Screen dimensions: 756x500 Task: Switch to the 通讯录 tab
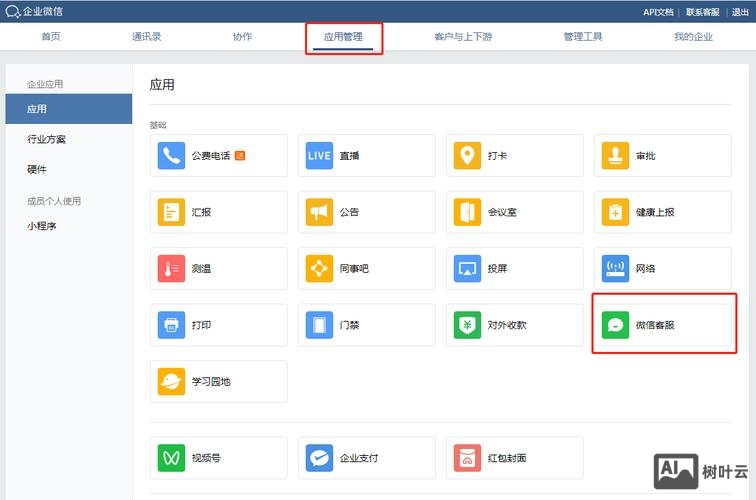tap(147, 36)
